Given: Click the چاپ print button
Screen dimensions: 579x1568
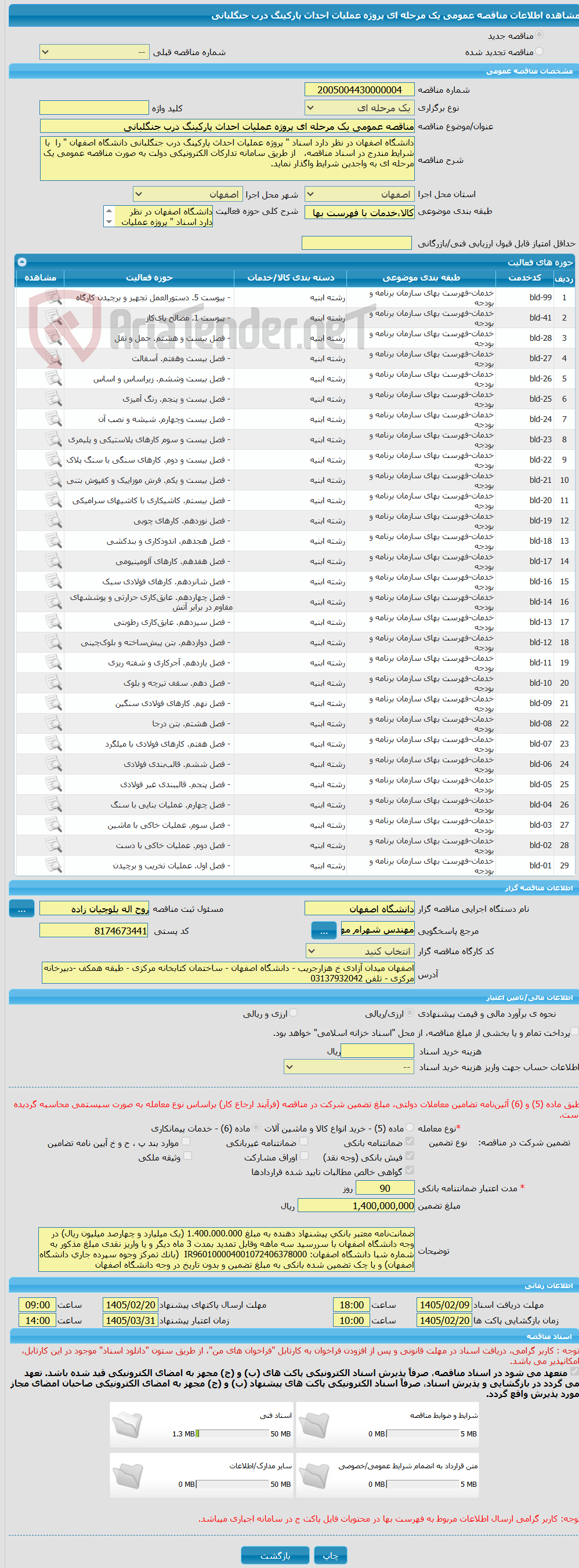Looking at the screenshot, I should click(x=330, y=1555).
